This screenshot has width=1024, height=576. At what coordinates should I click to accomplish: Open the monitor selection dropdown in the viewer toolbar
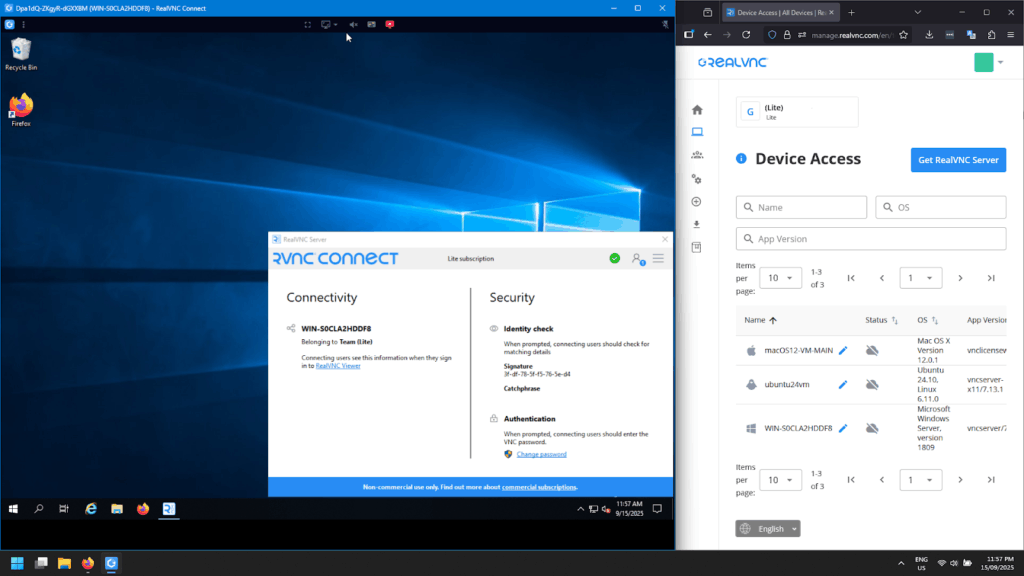point(329,24)
